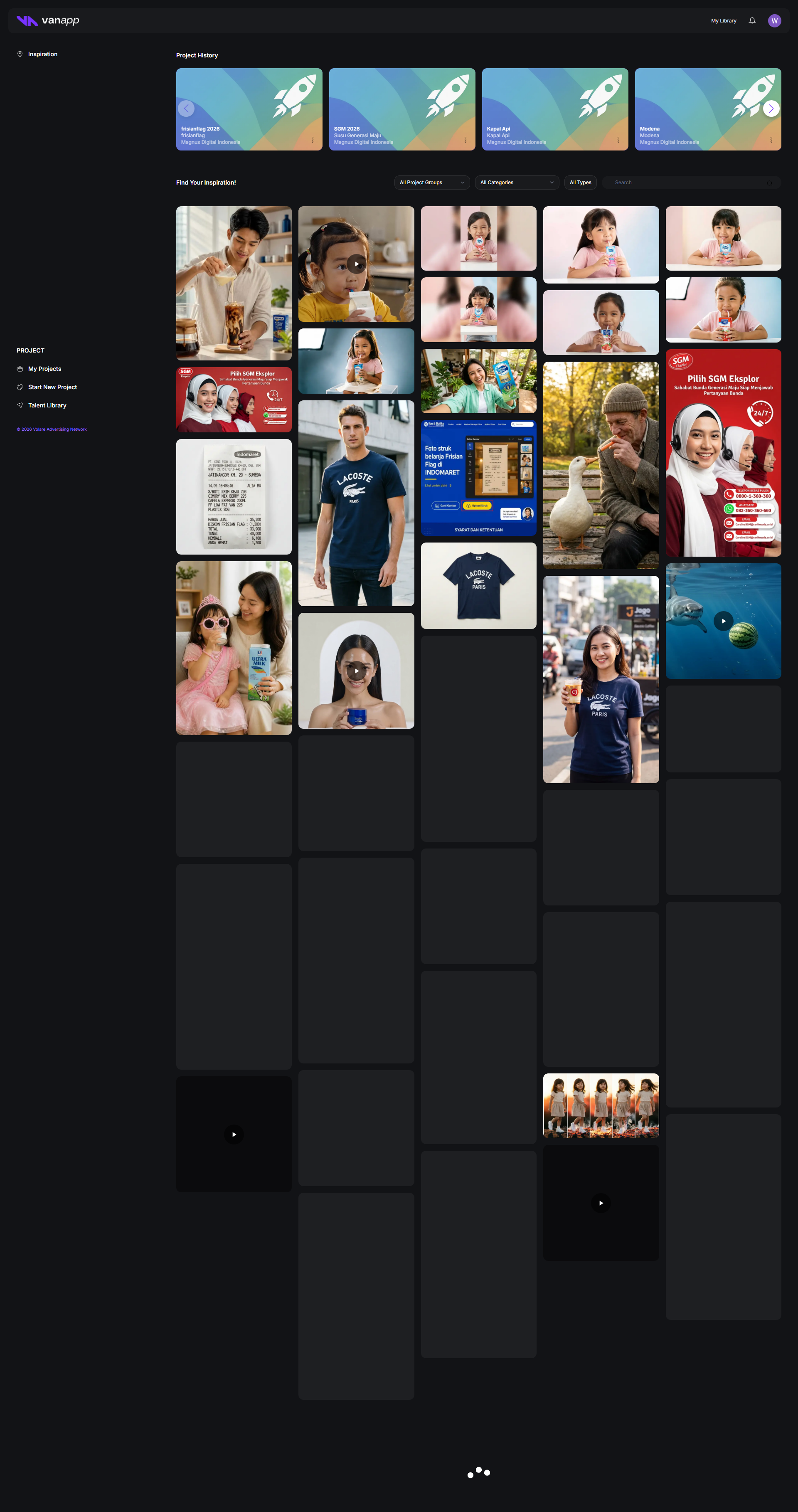
Task: Open the man in Lacoste shirt photo
Action: point(356,503)
